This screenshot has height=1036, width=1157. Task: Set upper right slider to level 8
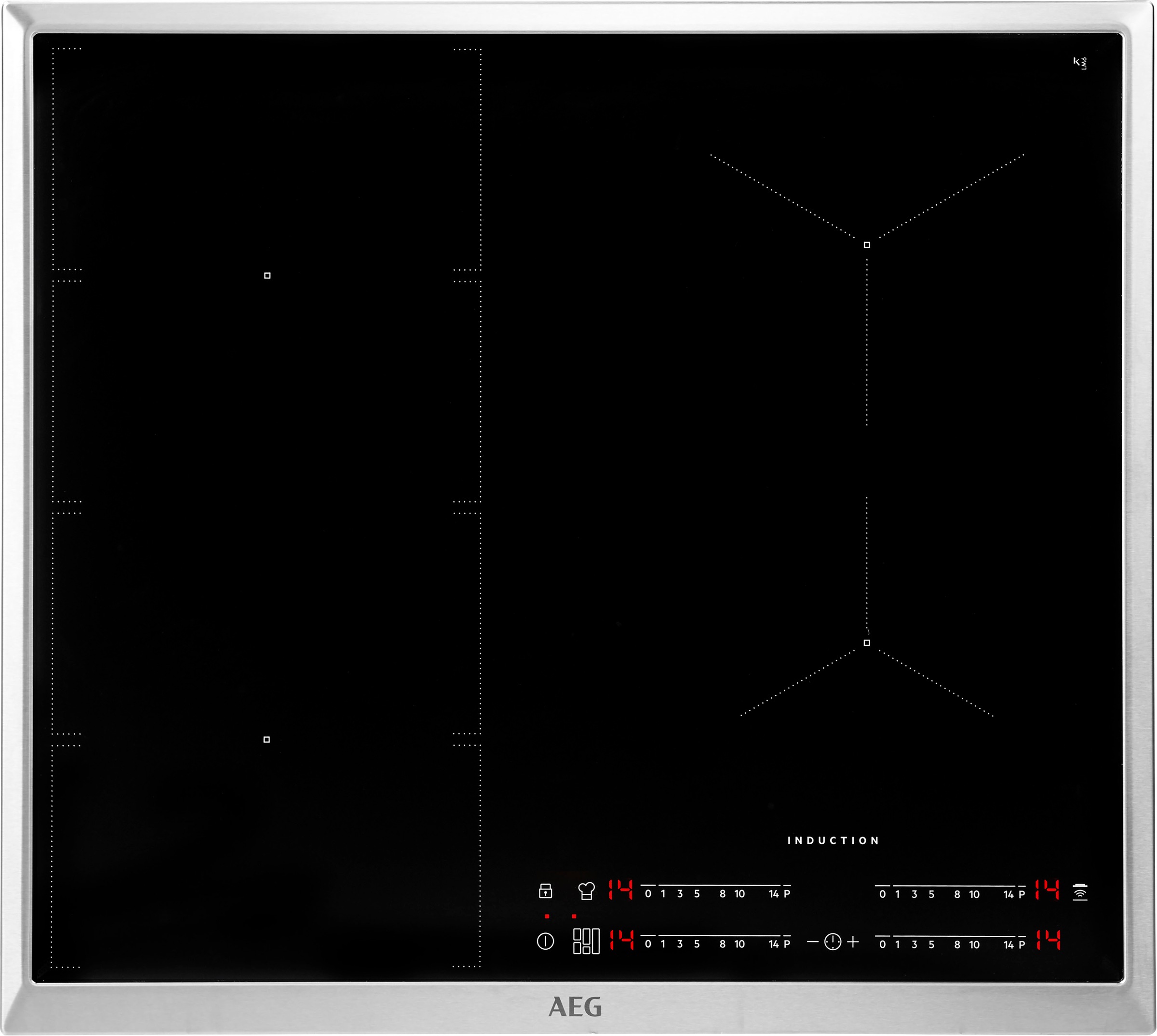tap(957, 894)
